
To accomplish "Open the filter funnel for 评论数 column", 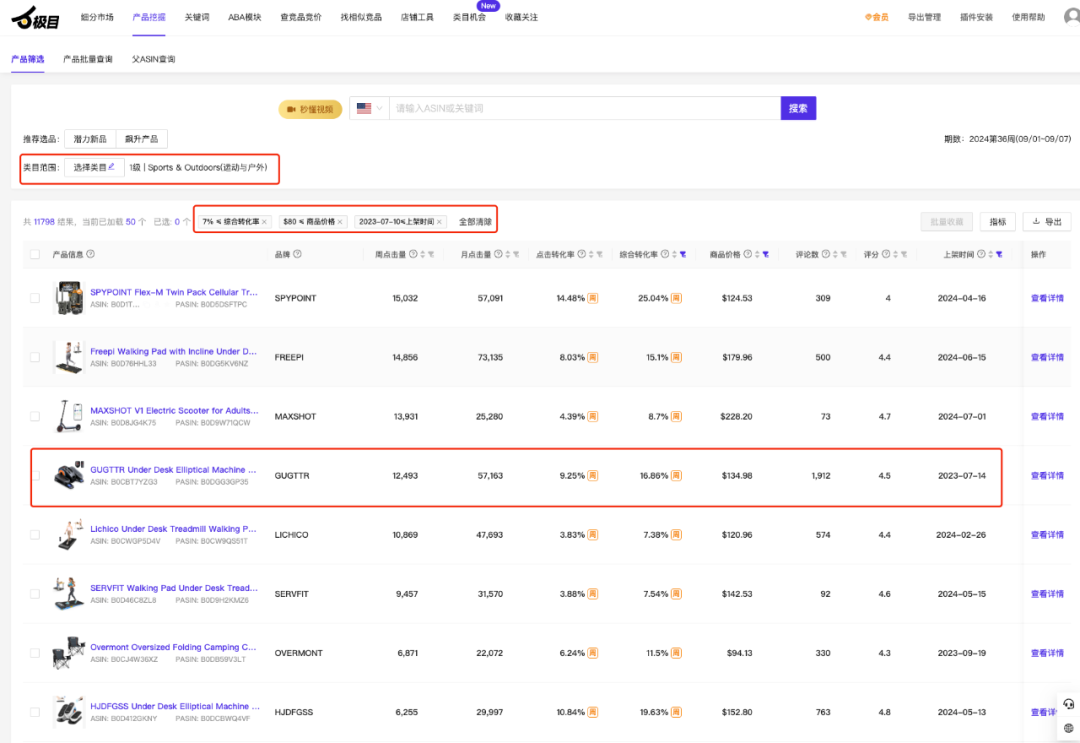I will [844, 254].
